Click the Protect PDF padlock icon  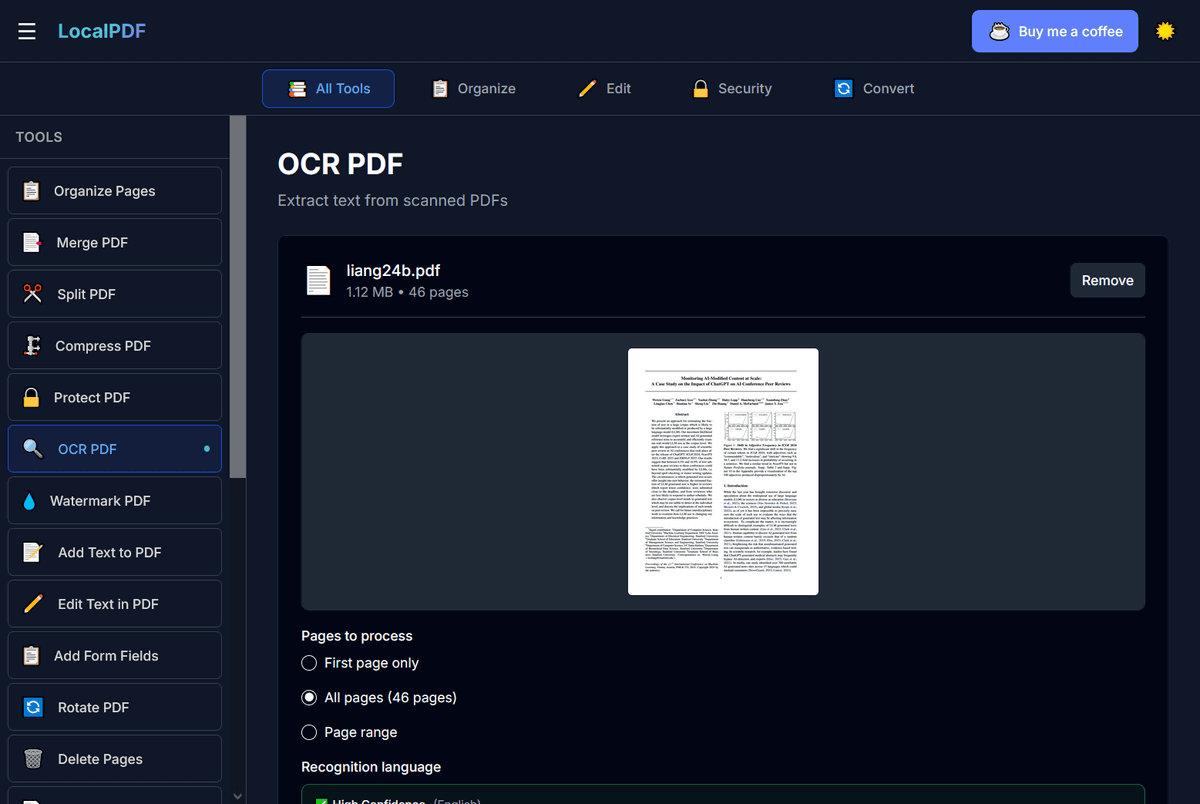pos(32,397)
